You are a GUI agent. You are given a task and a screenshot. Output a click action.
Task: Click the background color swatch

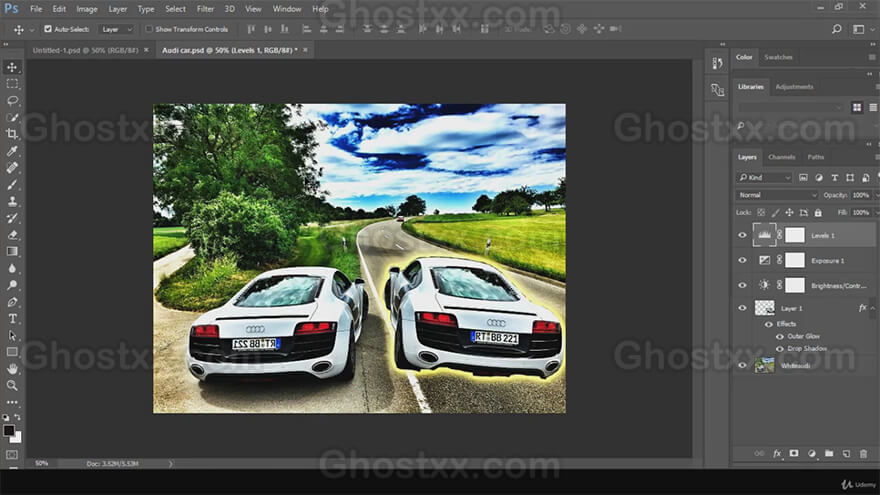(17, 438)
